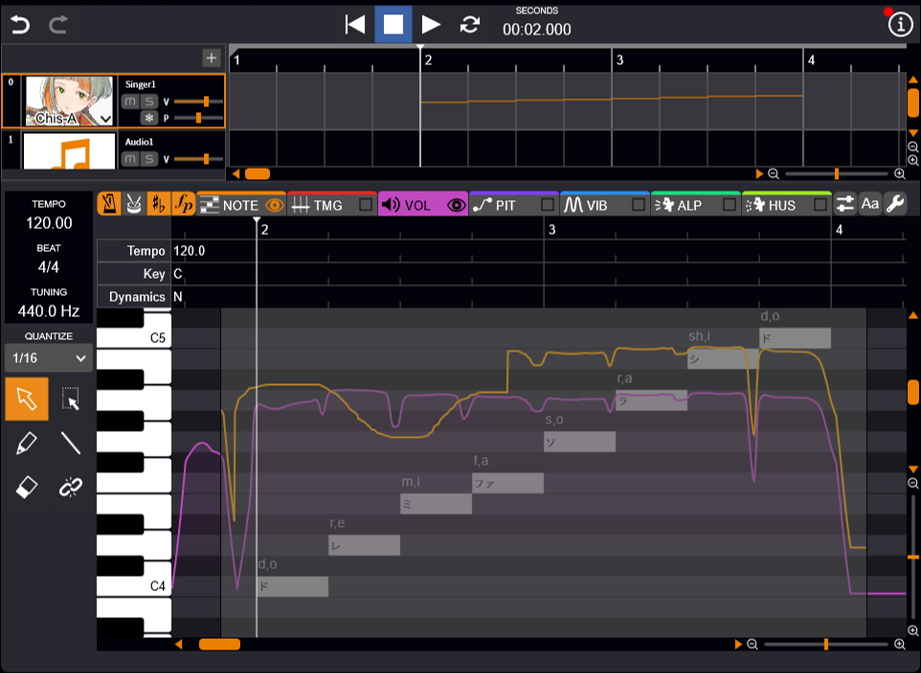
Task: Open the wrench settings icon
Action: click(895, 204)
